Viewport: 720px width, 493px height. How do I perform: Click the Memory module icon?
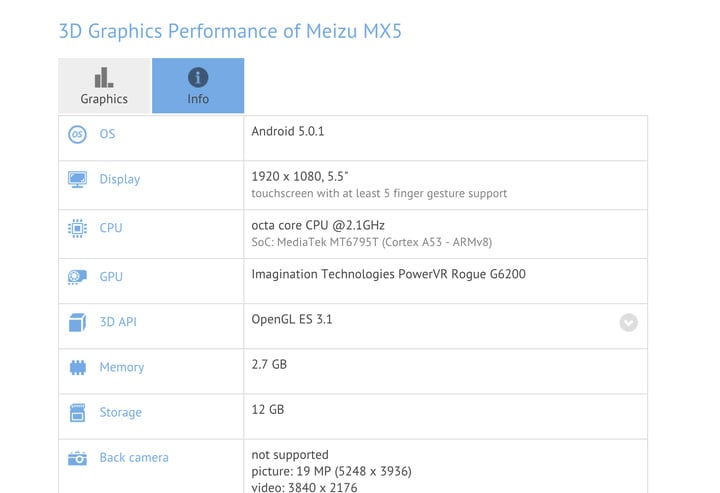pos(77,368)
